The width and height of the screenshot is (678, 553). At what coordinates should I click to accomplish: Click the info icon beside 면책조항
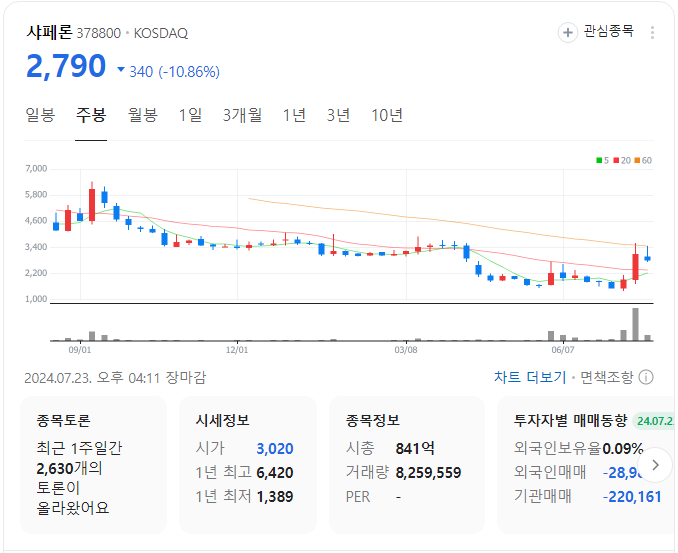646,377
